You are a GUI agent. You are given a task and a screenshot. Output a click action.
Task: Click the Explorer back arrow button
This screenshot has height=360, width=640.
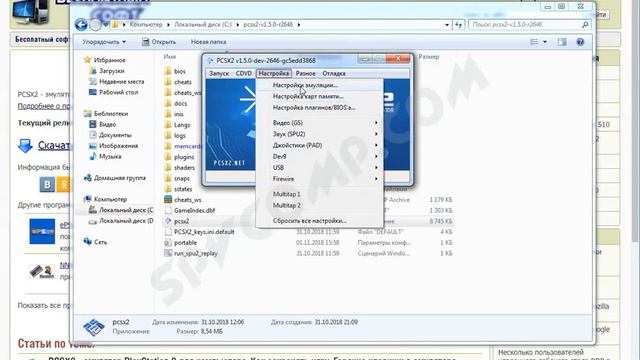81,25
